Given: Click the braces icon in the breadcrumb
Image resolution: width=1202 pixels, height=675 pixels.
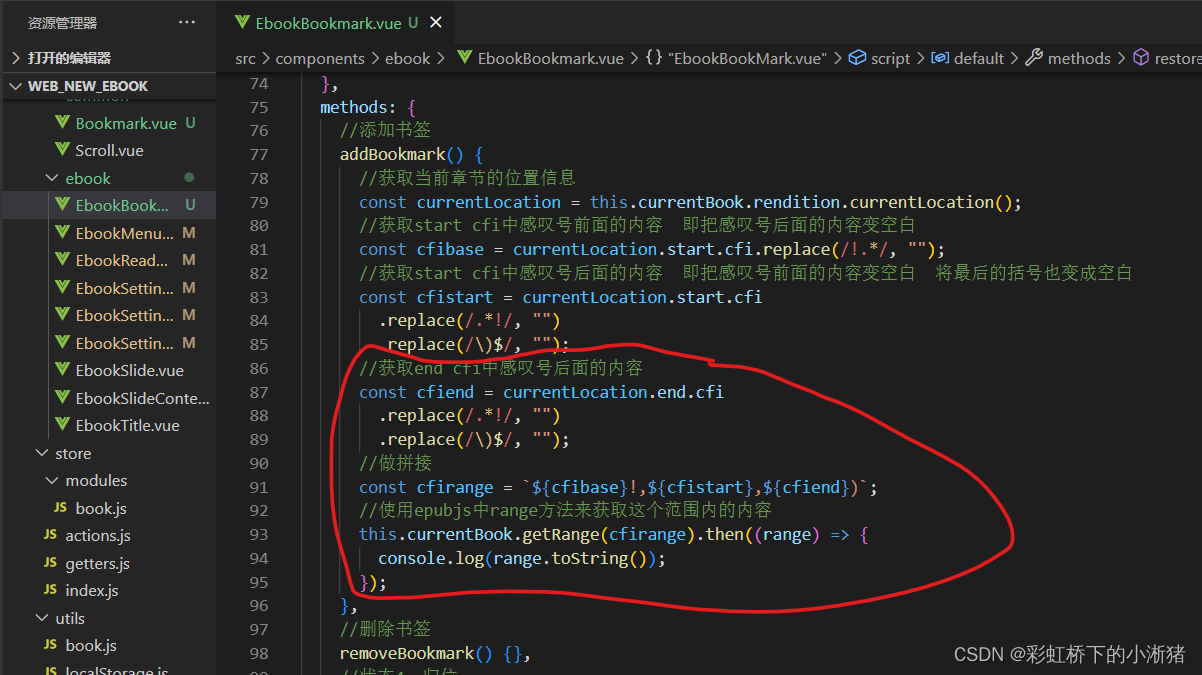Looking at the screenshot, I should coord(653,58).
